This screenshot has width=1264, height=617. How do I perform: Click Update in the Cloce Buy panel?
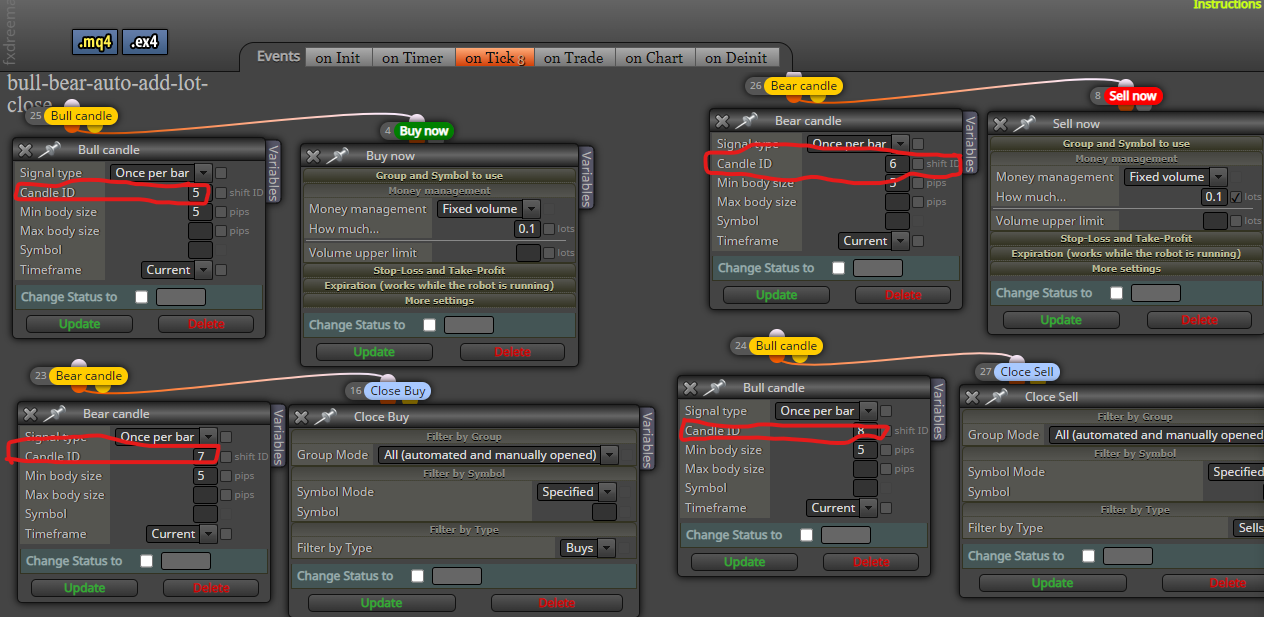381,603
